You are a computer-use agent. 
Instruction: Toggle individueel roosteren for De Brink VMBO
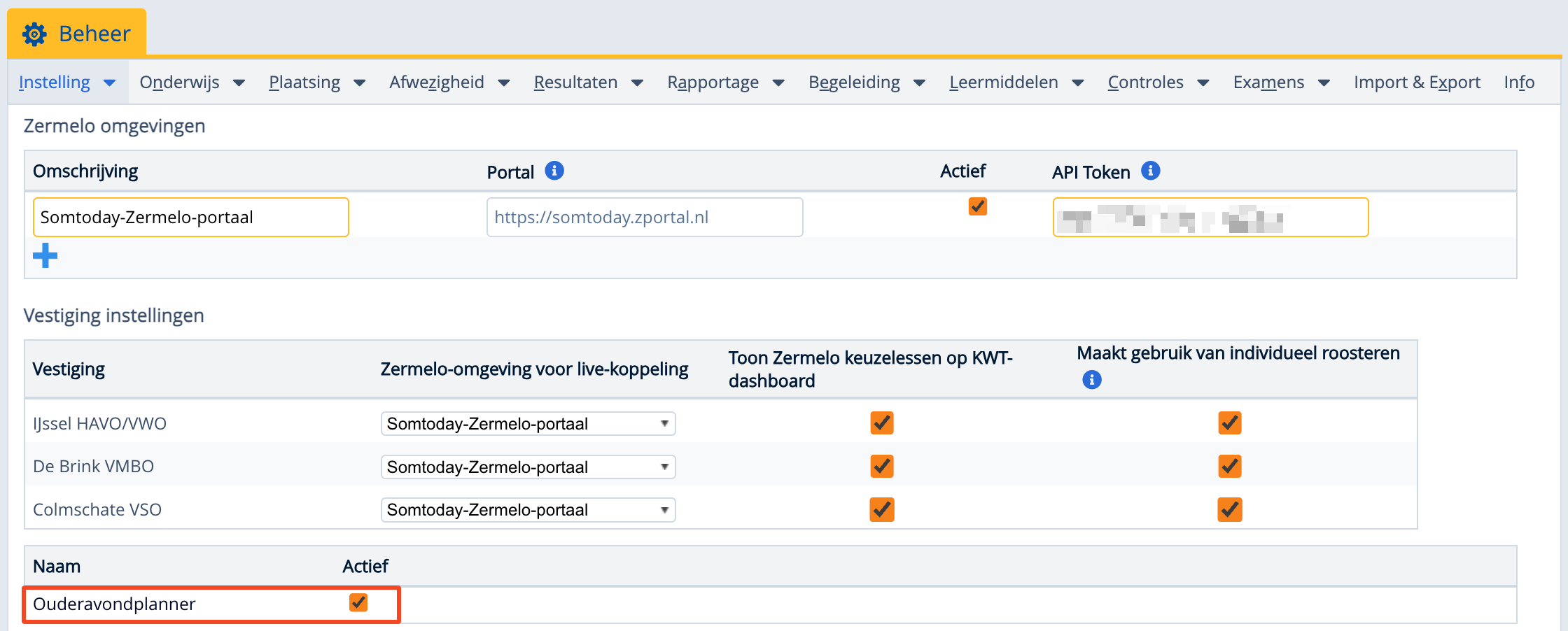coord(1230,467)
